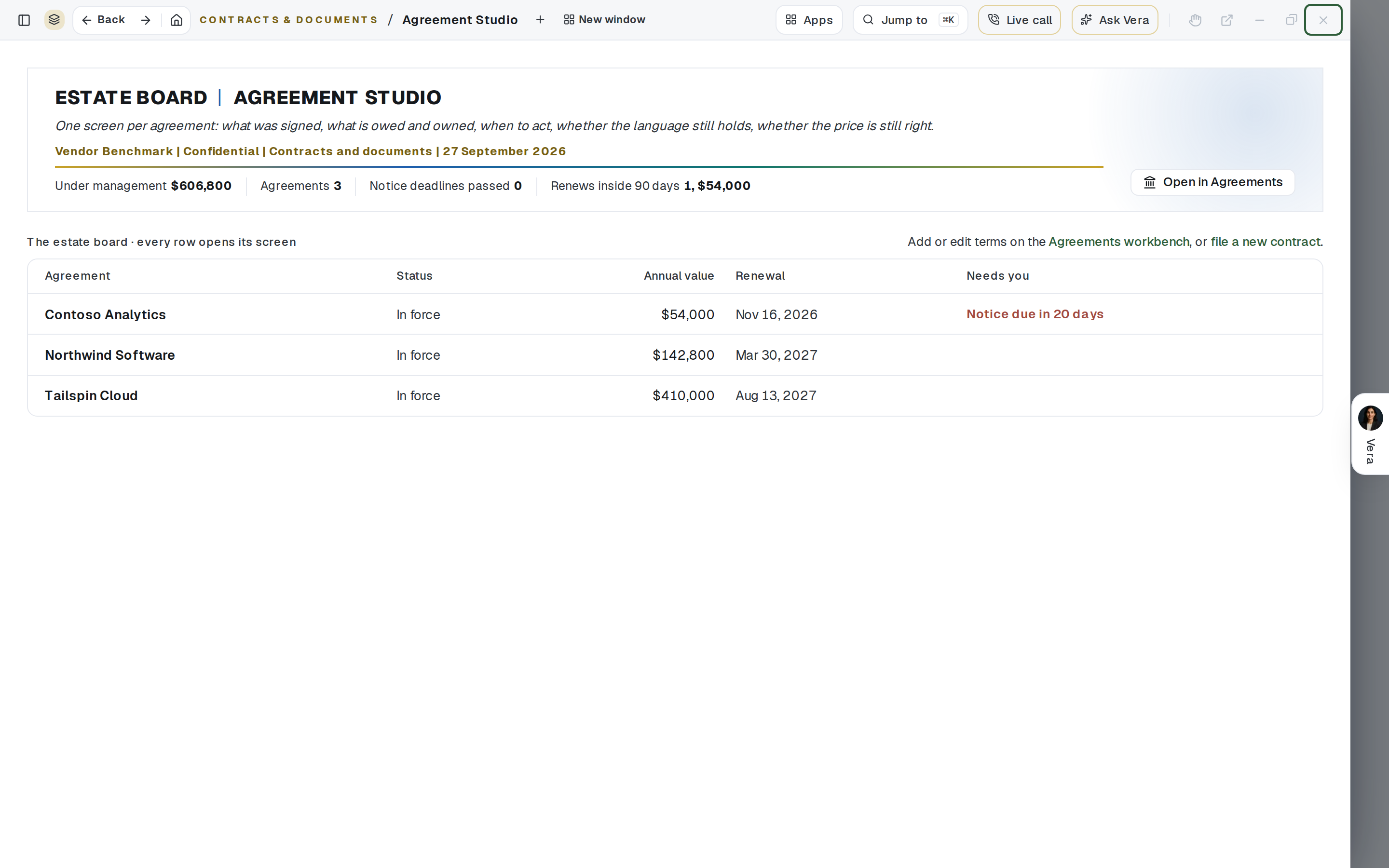Click the $410,000 annual value cell
Screen dimensions: 1389x868
[x=683, y=396]
